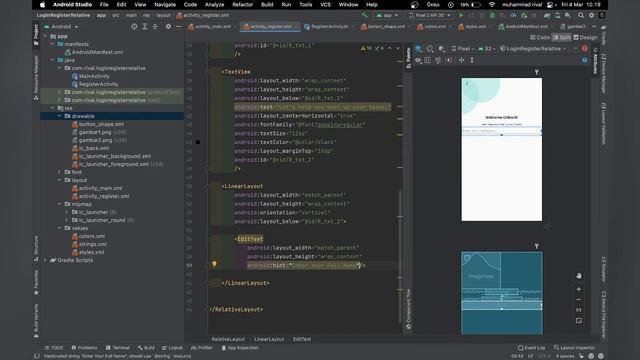Screen dimensions: 640x360
Task: Open the LoginRegisterRelative theme dropdown
Action: click(533, 49)
